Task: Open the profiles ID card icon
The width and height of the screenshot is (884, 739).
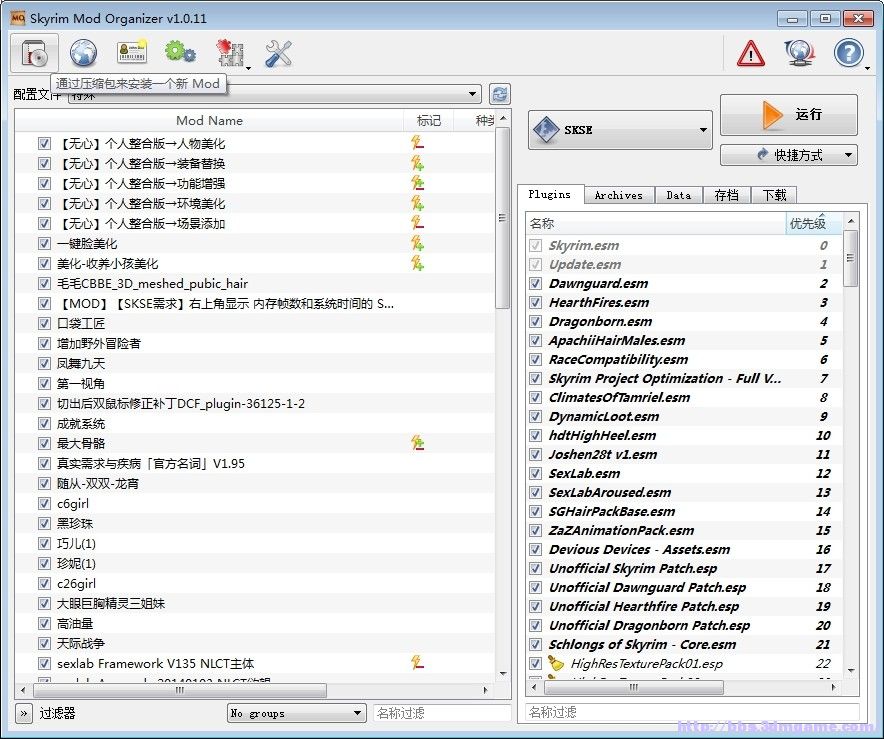Action: click(132, 52)
